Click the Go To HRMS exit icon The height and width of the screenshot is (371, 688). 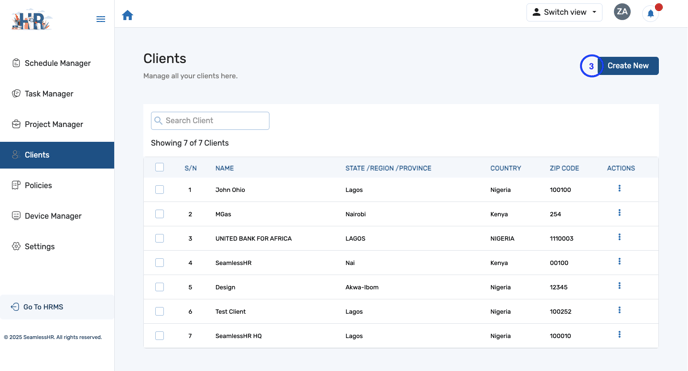tap(15, 307)
